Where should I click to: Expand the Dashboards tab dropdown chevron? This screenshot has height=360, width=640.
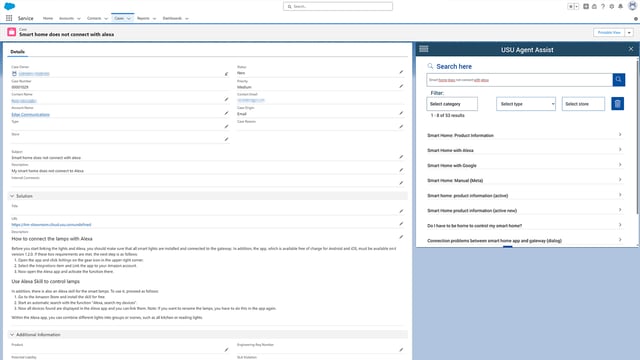point(187,19)
